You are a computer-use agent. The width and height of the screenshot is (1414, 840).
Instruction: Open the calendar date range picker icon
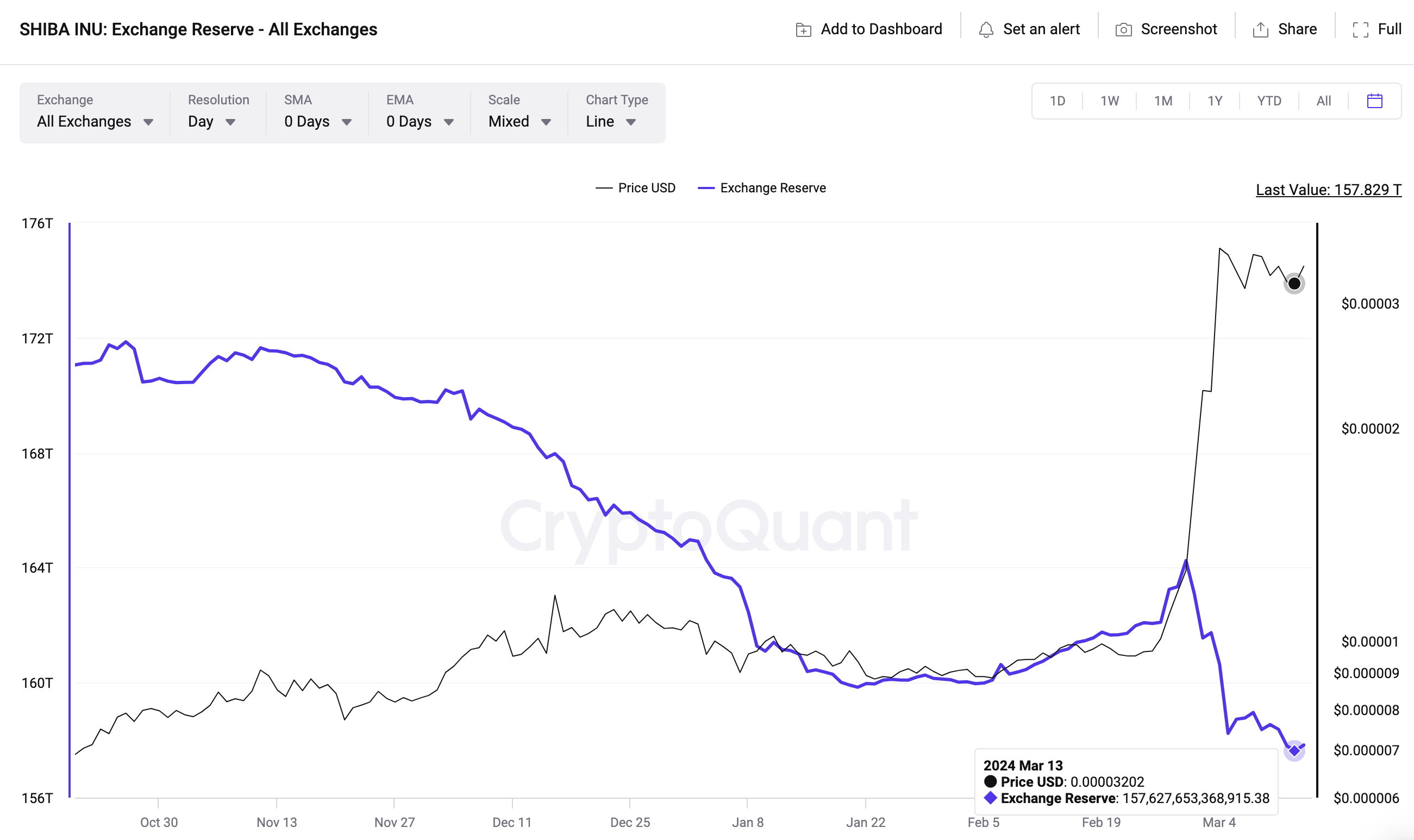pos(1374,101)
